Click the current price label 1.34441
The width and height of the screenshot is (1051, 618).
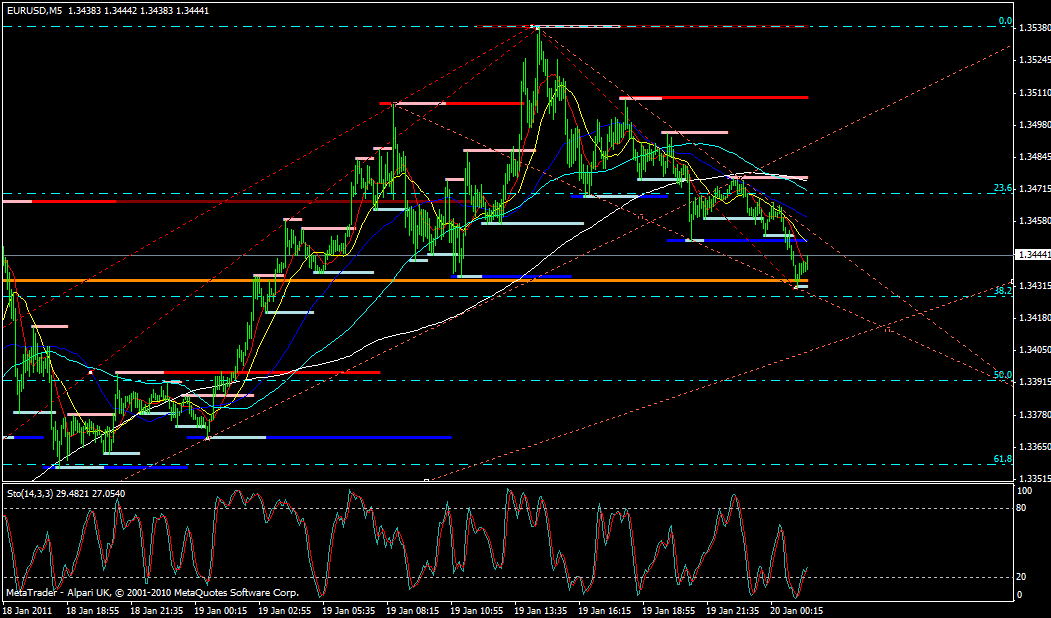point(1034,255)
